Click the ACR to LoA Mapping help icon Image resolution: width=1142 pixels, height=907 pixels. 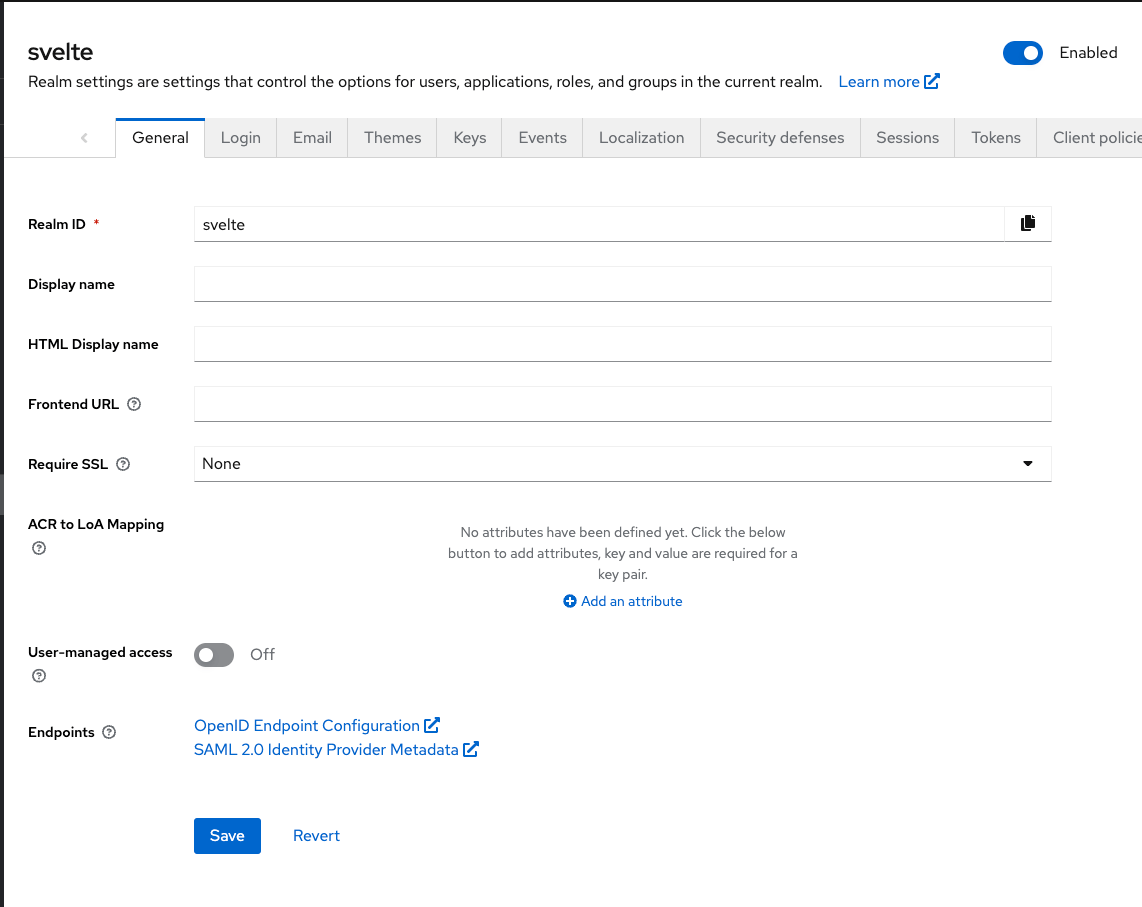[x=38, y=548]
